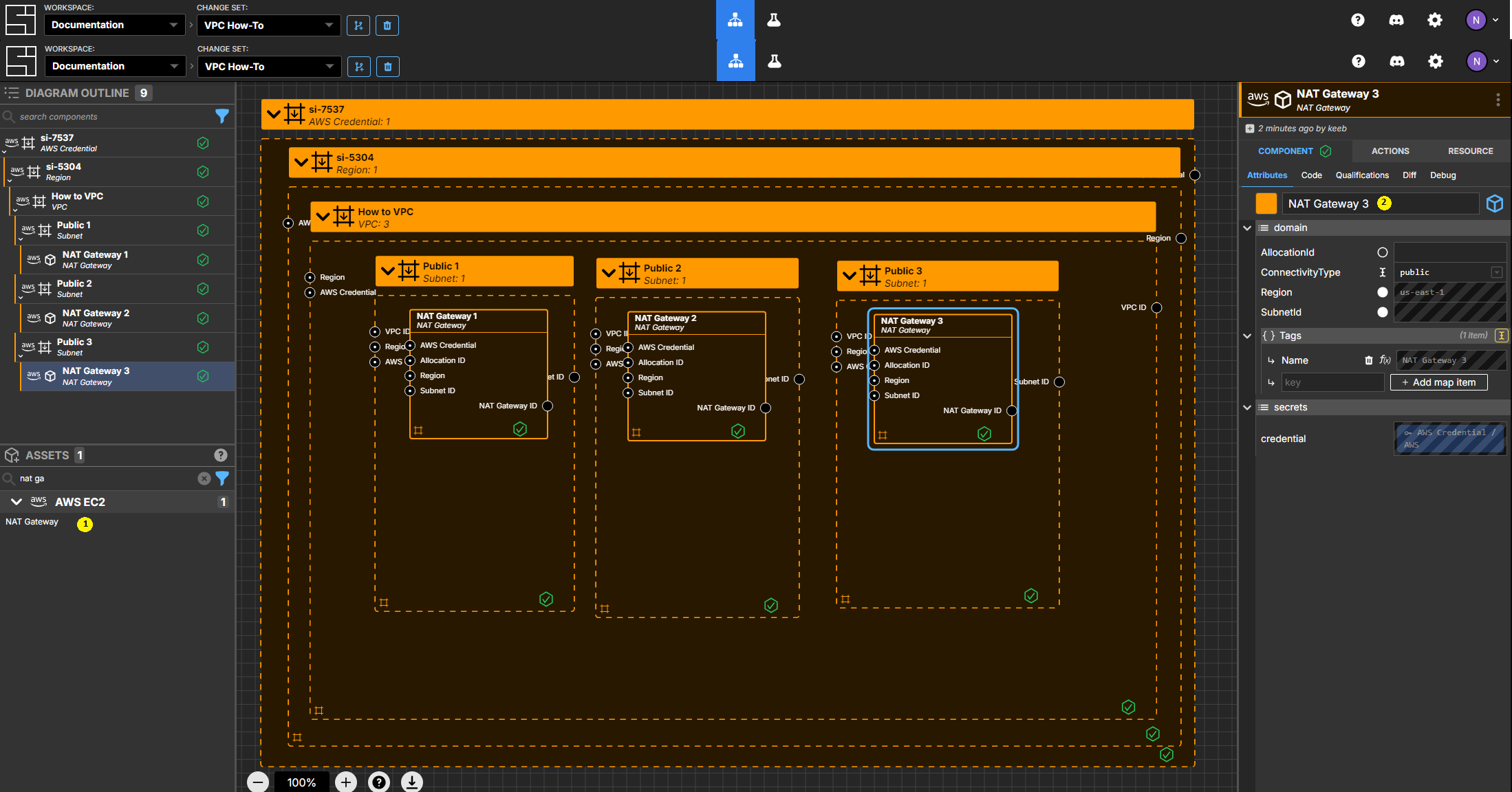1512x792 pixels.
Task: Collapse the si-7537 AWS Credential container
Action: coord(276,114)
